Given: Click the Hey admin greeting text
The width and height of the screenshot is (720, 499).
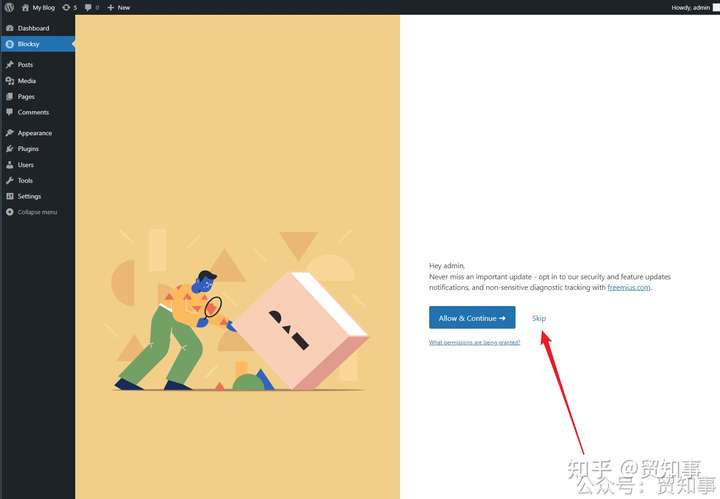Looking at the screenshot, I should point(447,265).
